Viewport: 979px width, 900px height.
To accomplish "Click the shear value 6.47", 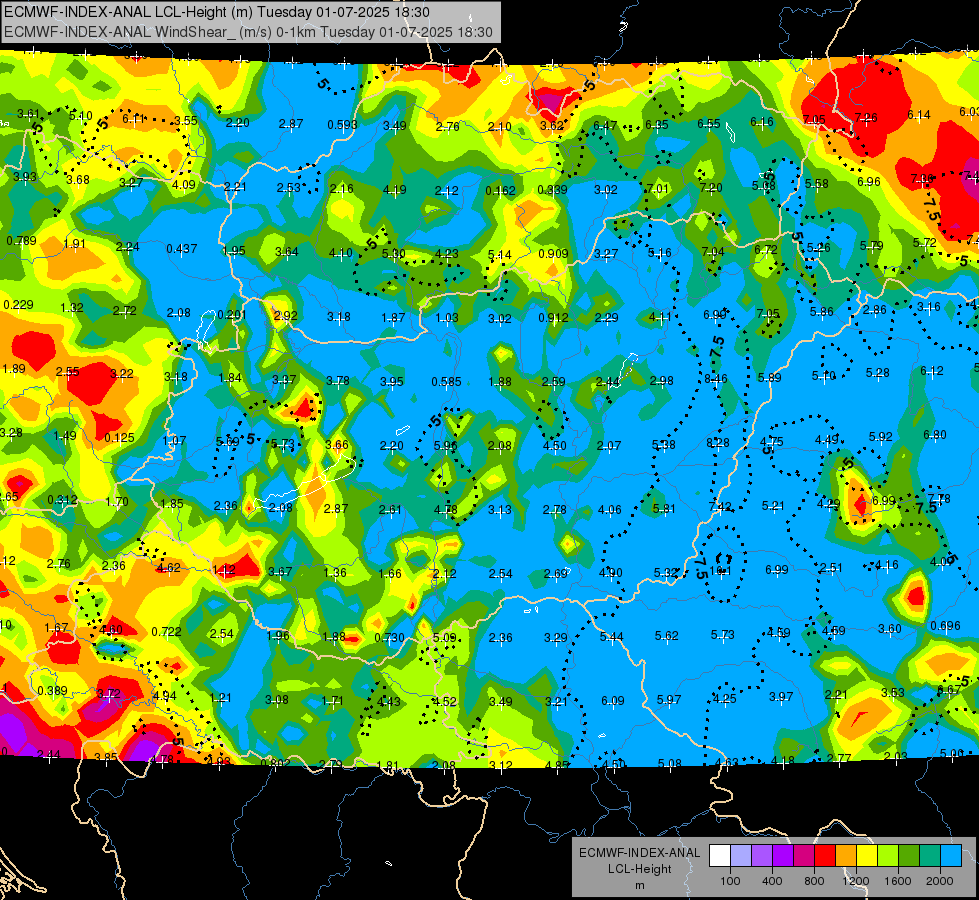I will click(x=605, y=126).
